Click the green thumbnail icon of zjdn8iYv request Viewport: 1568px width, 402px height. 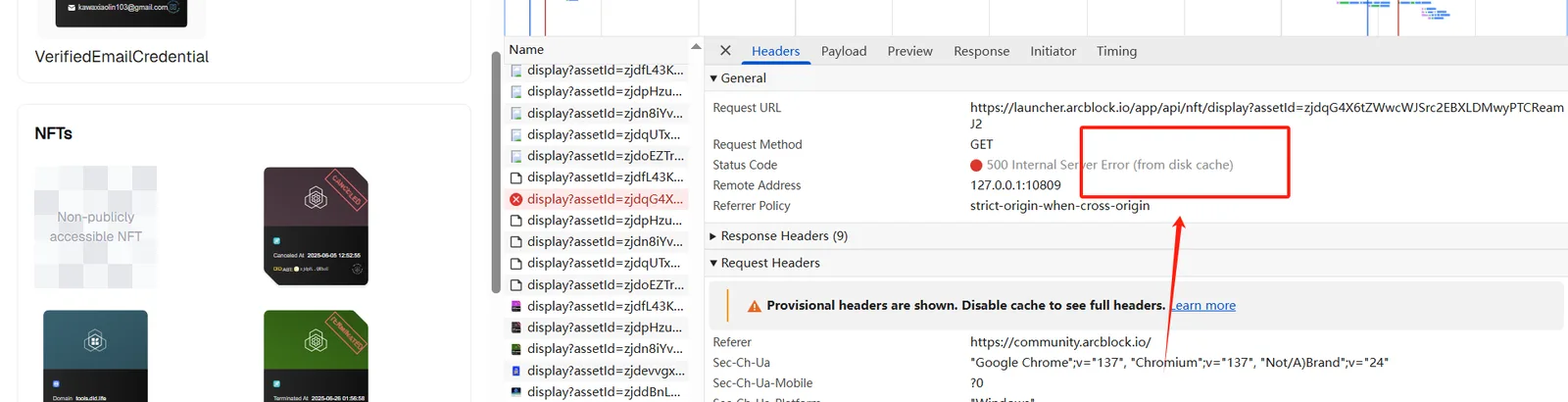(x=516, y=349)
